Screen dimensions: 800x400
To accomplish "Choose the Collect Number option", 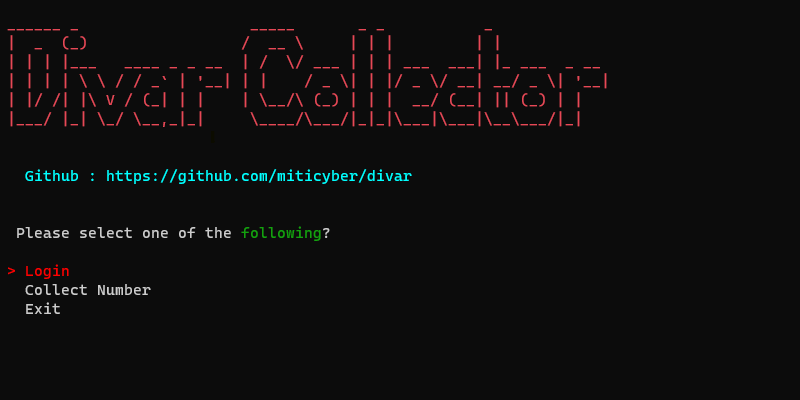I will pyautogui.click(x=88, y=290).
